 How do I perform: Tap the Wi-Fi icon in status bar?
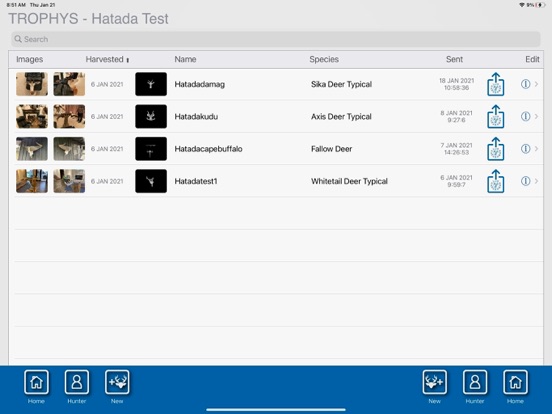[x=522, y=5]
